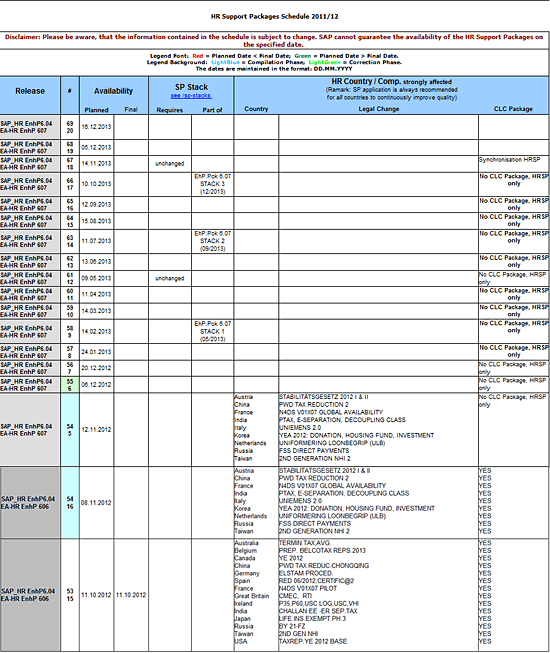This screenshot has height=653, width=550.
Task: Select the TERMIN.TAX,AVG. legal change
Action: click(305, 543)
